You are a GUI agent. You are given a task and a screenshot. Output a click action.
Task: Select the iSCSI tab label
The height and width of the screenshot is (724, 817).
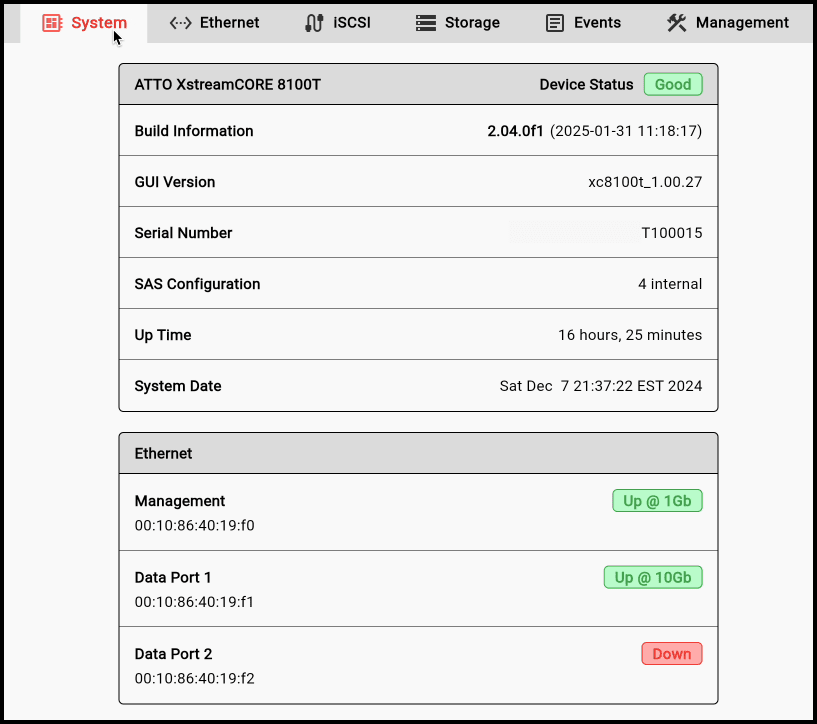352,23
